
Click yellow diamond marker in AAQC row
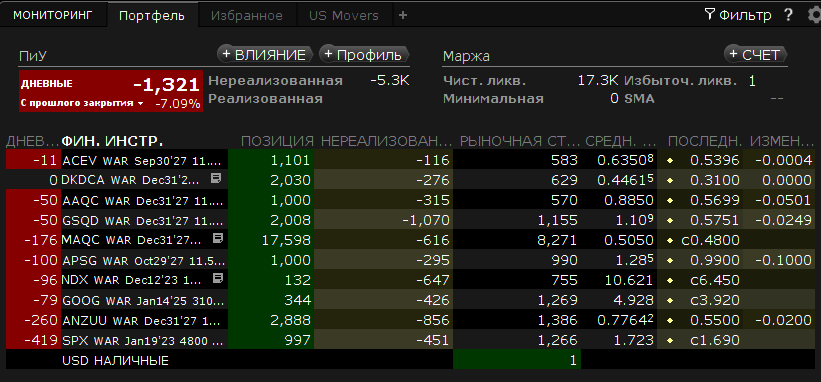point(670,200)
